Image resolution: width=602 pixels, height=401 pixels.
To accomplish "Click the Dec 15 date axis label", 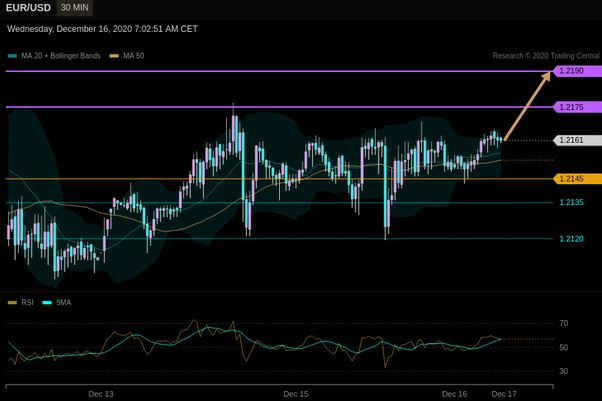I will [x=296, y=394].
